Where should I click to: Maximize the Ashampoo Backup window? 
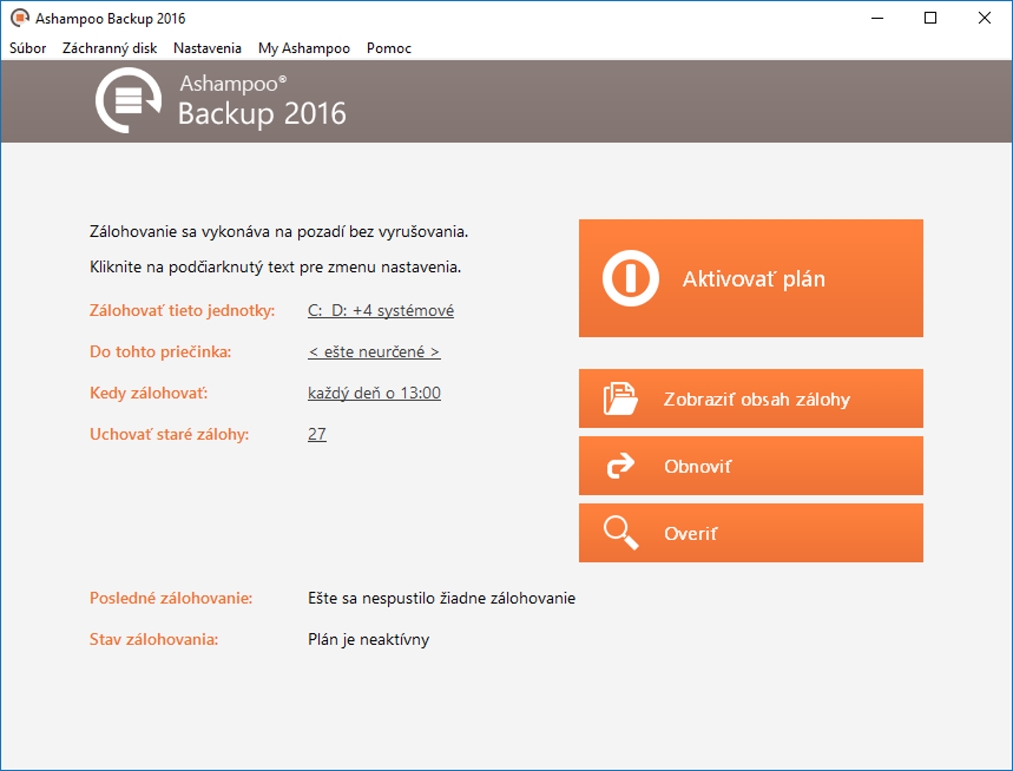click(930, 18)
